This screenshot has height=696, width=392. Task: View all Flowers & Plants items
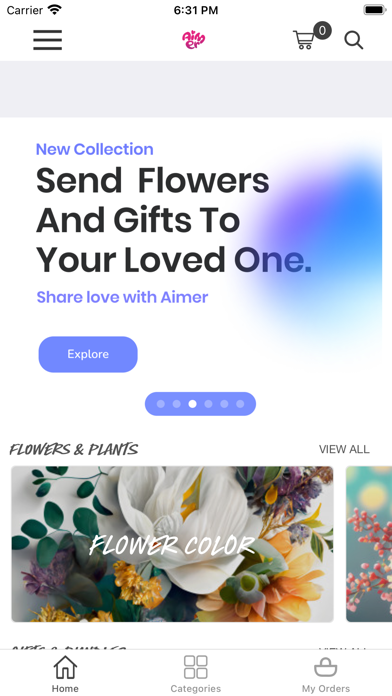pyautogui.click(x=344, y=449)
